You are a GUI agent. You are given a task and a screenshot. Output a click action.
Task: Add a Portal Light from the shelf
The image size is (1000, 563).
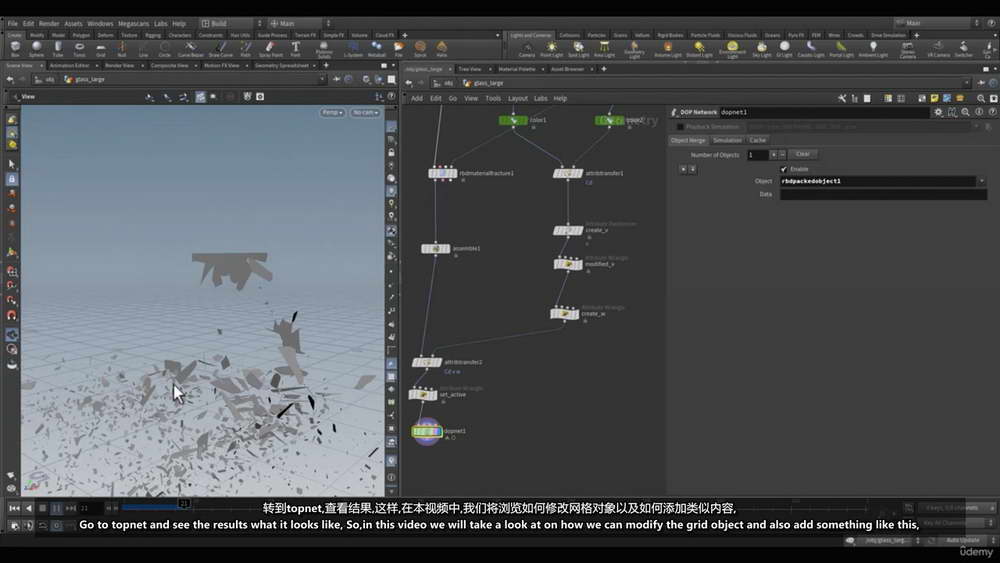pyautogui.click(x=841, y=49)
